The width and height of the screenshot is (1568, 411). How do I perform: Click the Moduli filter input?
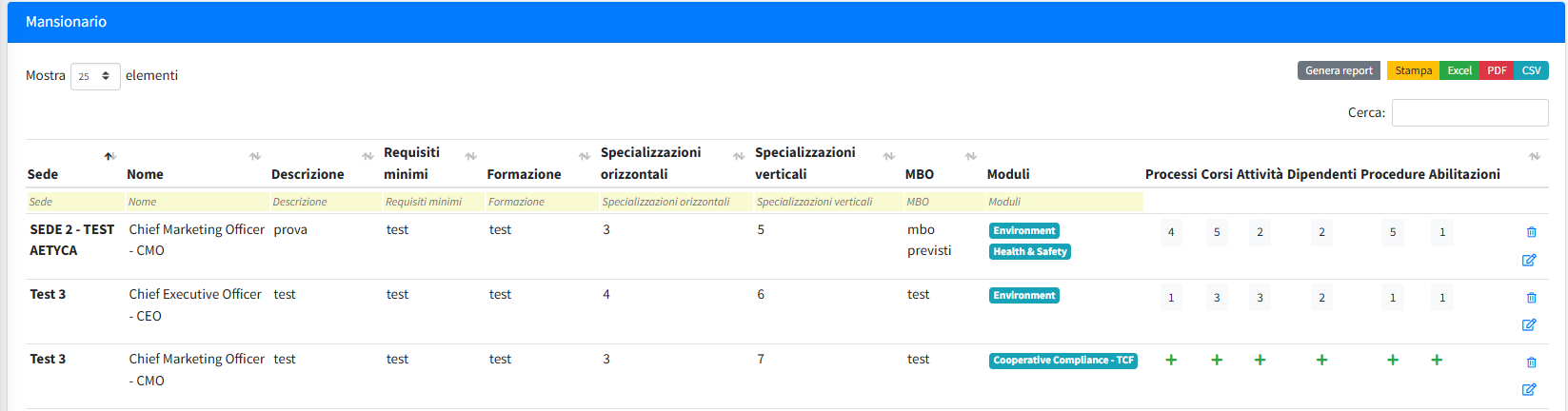(x=1063, y=202)
